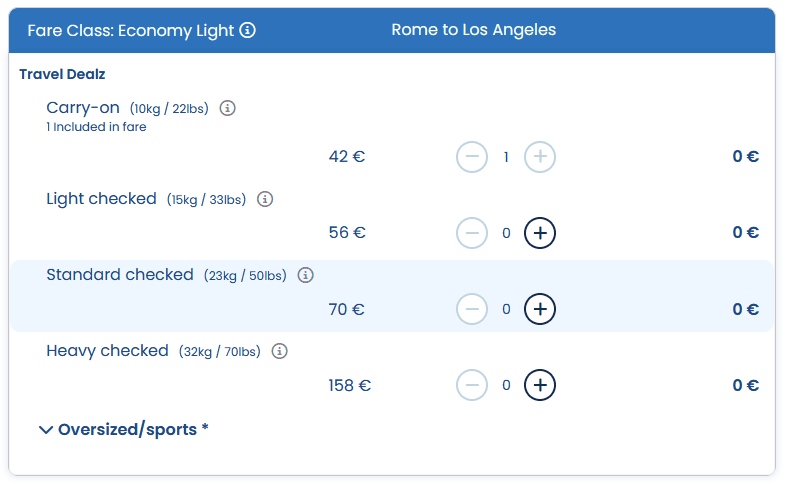View Heavy checked baggage info icon
Viewport: 786px width, 485px height.
coord(280,351)
